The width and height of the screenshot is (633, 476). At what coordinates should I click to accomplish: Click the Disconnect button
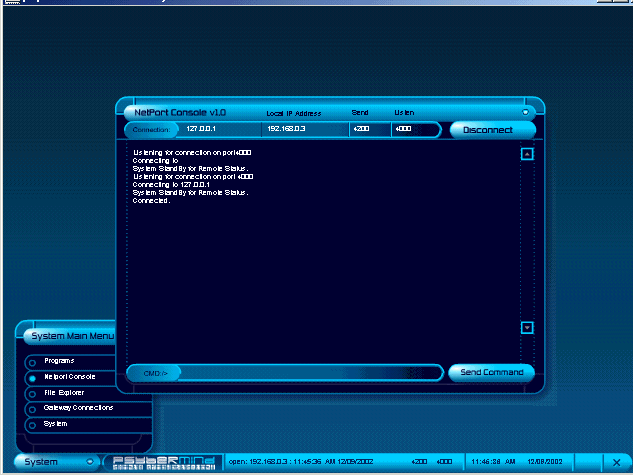(x=488, y=130)
